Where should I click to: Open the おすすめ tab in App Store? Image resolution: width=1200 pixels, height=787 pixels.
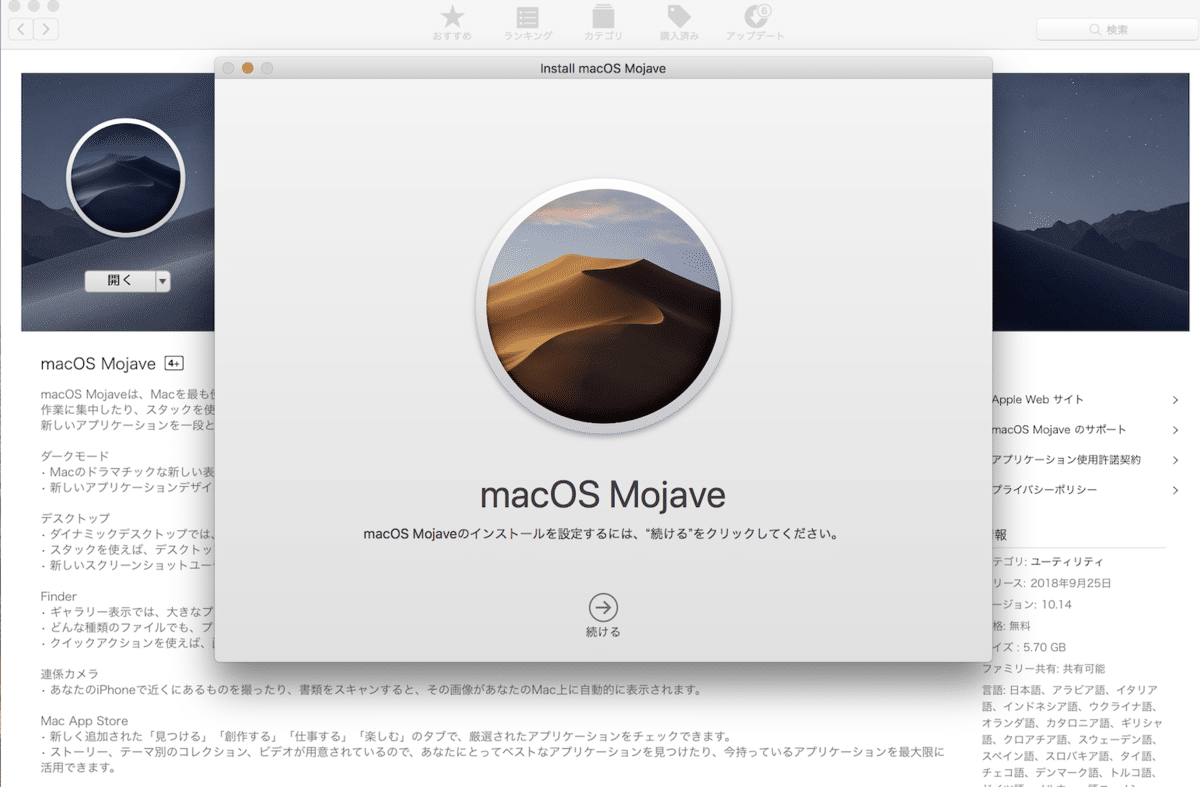pos(452,23)
